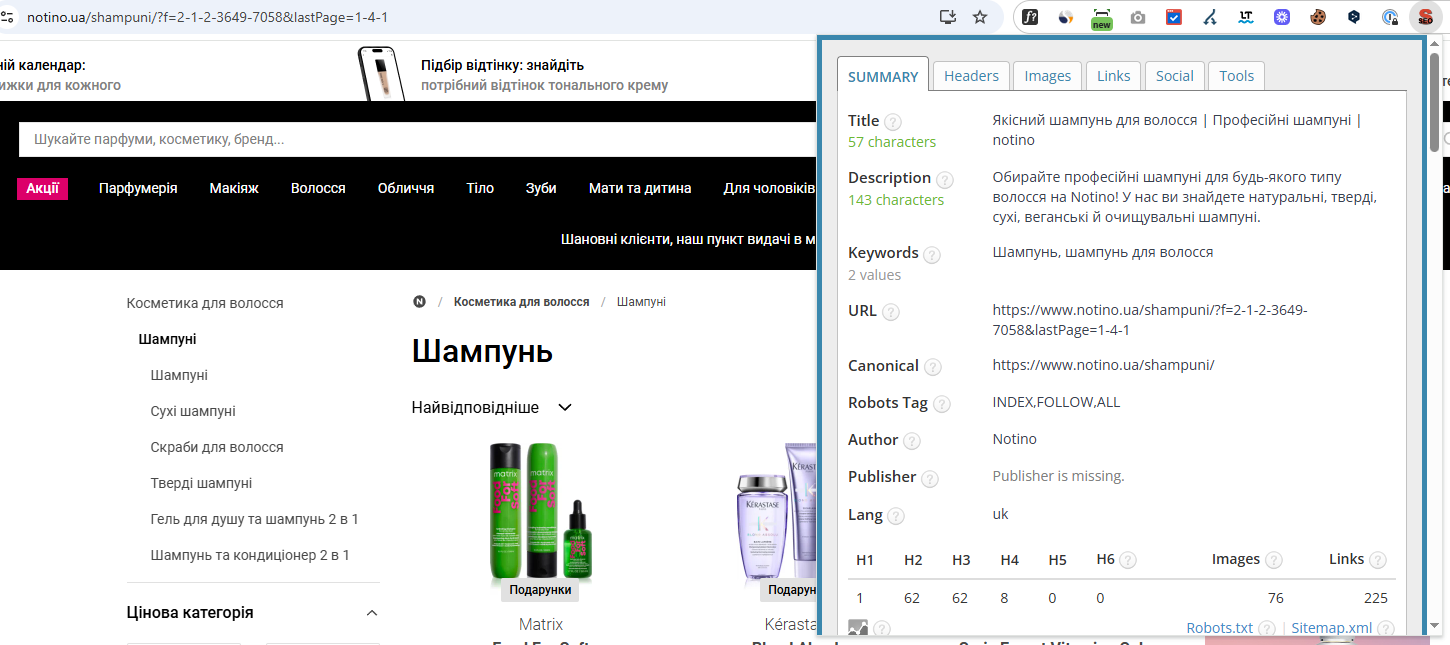Open the cookie editor extension icon
Screen dimensions: 1450x645
click(x=1318, y=17)
